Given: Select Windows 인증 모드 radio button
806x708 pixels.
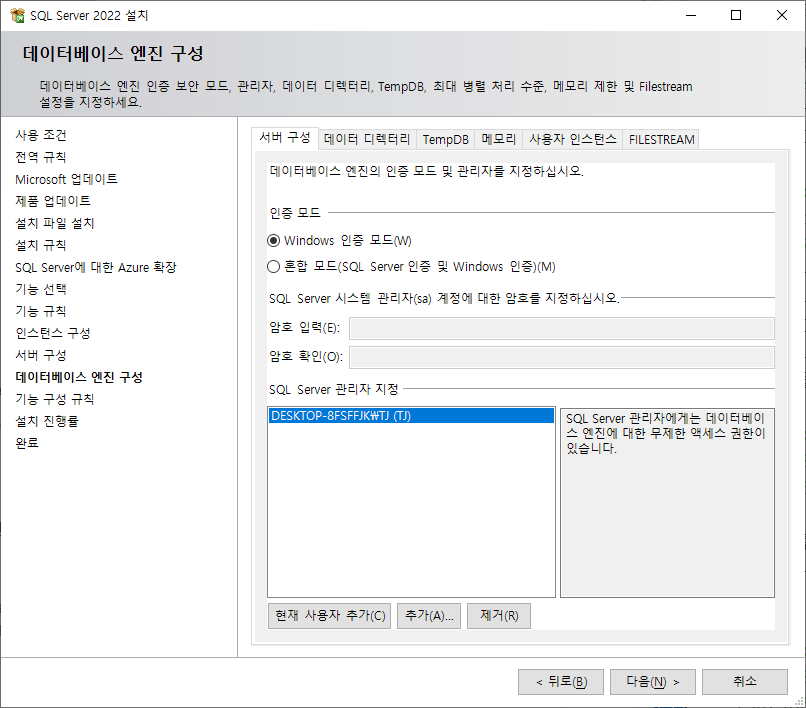Looking at the screenshot, I should point(273,241).
